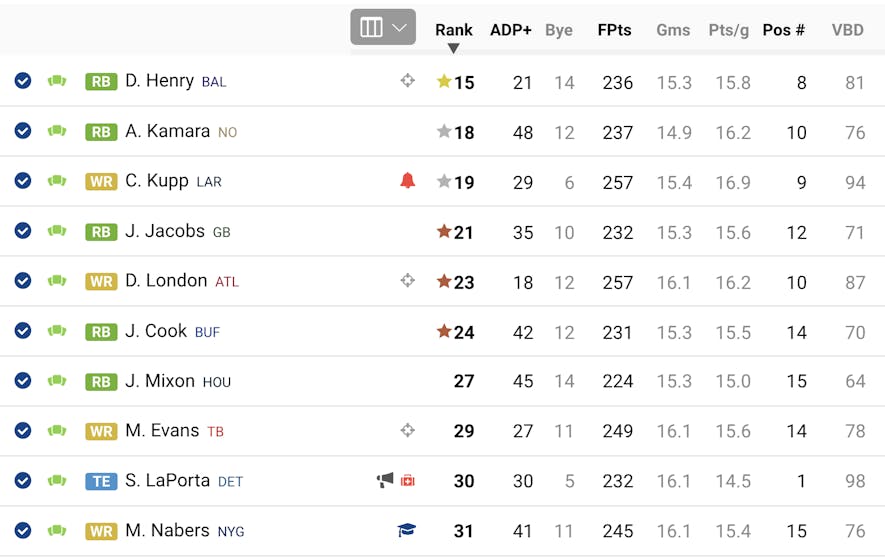Sort by the ADP+ column header
Image resolution: width=885 pixels, height=560 pixels.
pos(511,30)
